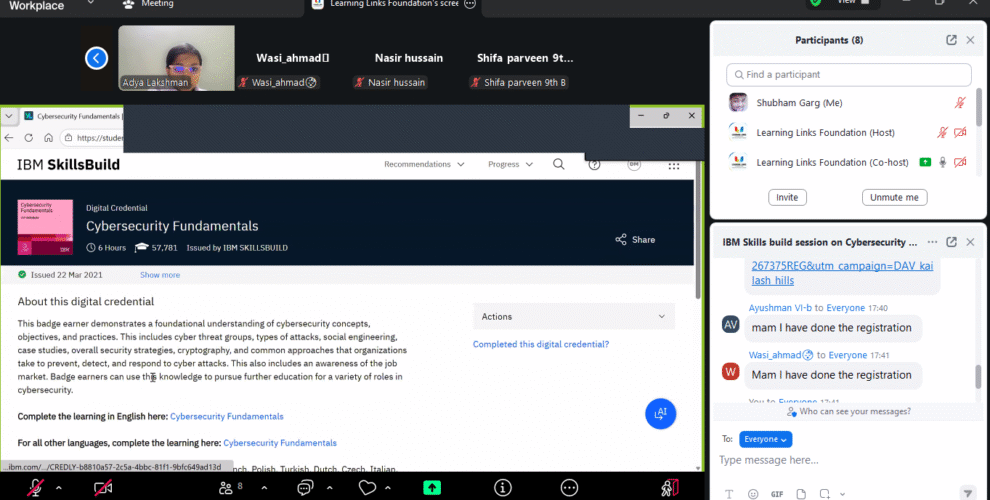The image size is (990, 500).
Task: Click the Unmute me button
Action: click(x=894, y=197)
